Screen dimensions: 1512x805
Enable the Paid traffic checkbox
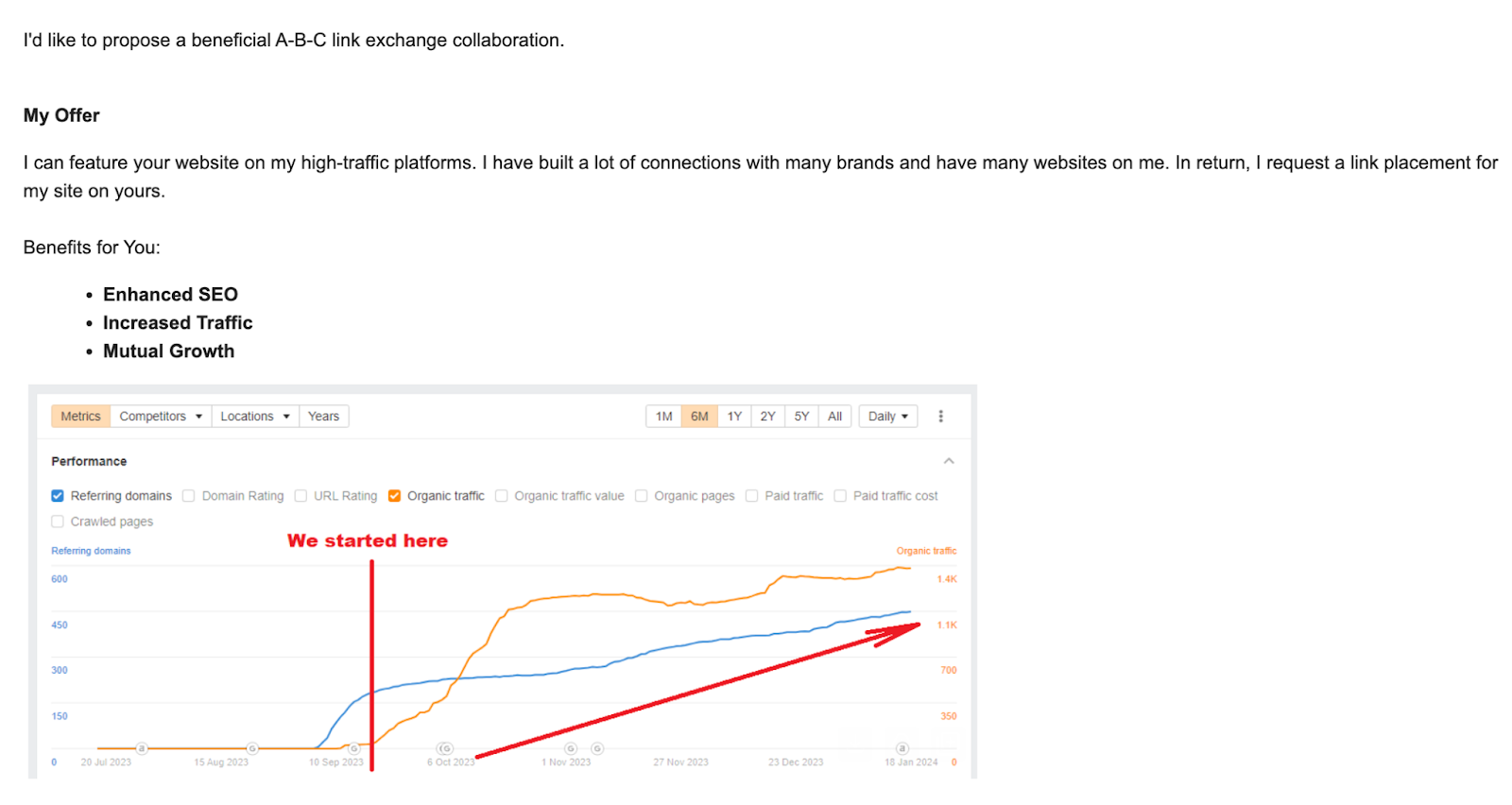(752, 496)
